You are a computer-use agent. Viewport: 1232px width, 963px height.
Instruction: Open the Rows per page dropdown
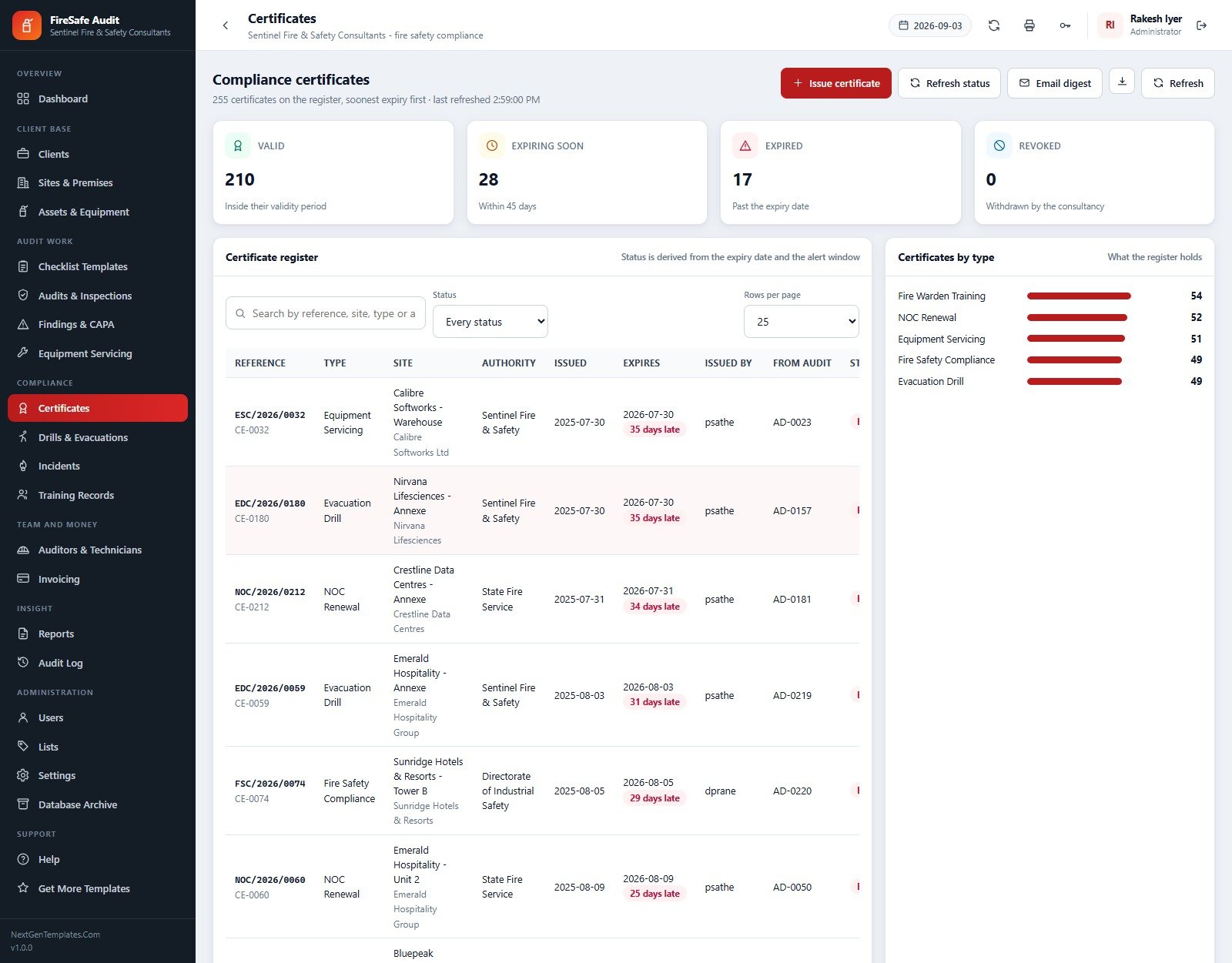pos(801,322)
